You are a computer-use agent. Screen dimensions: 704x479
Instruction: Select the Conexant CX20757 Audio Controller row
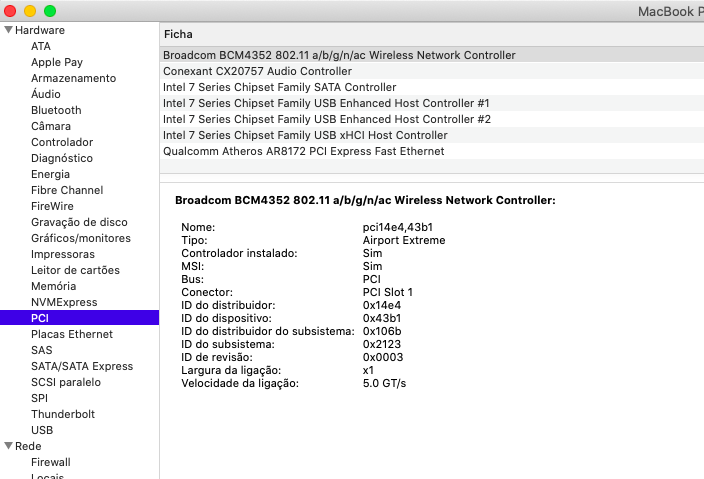(x=431, y=71)
